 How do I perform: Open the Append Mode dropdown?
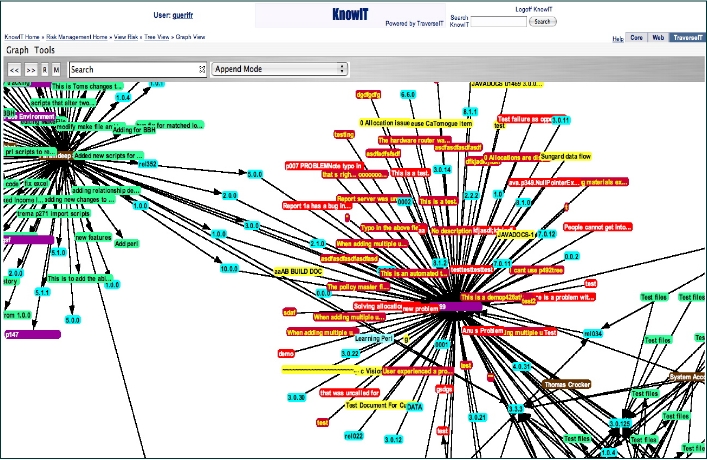point(279,69)
